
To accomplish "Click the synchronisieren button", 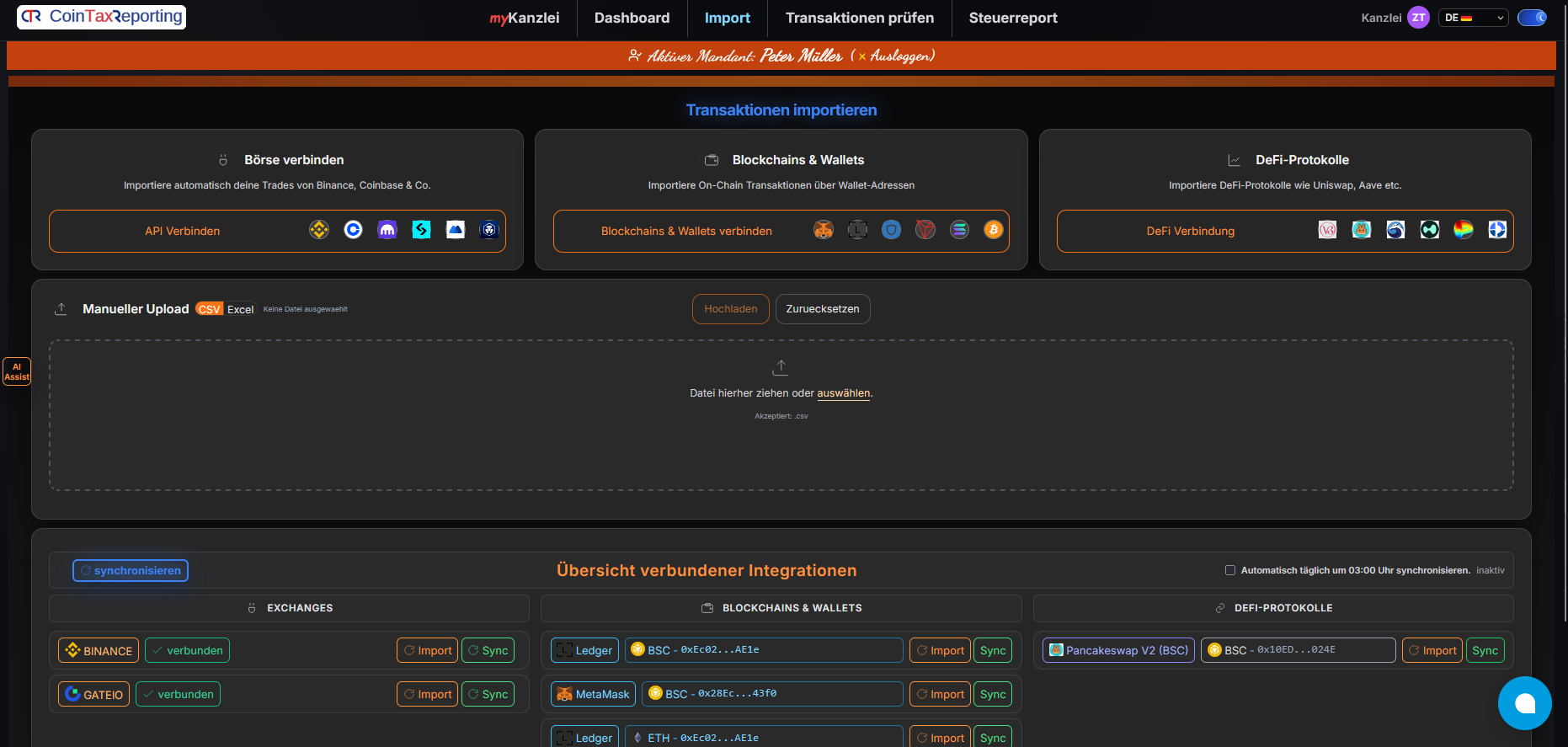I will click(x=131, y=570).
